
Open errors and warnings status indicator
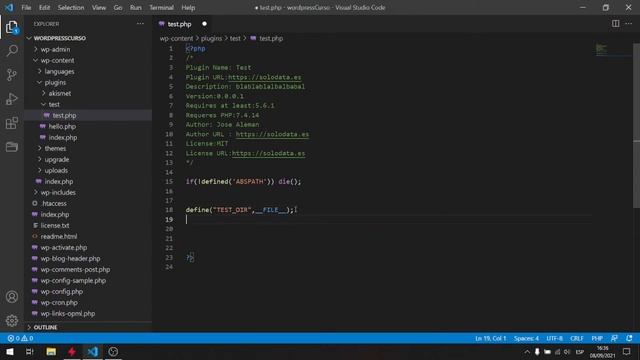(x=20, y=338)
